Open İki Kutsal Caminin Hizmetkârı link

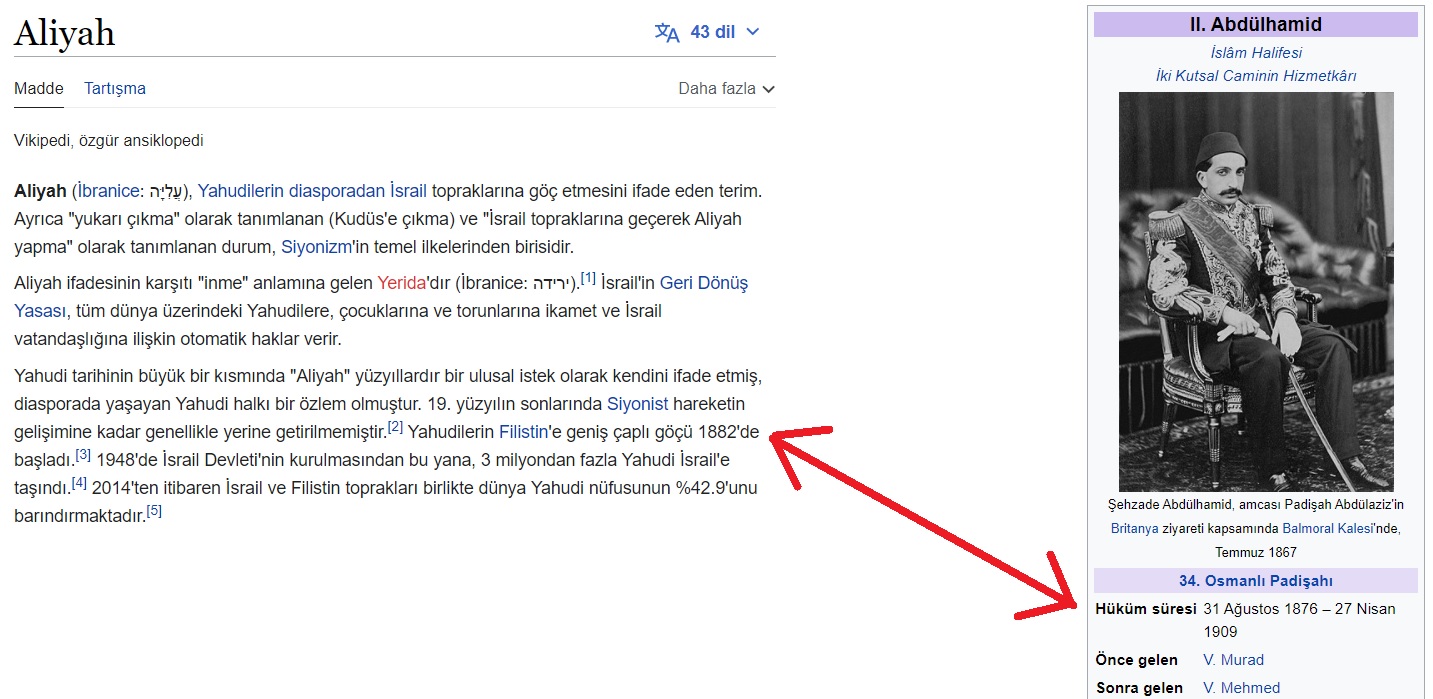point(1256,76)
